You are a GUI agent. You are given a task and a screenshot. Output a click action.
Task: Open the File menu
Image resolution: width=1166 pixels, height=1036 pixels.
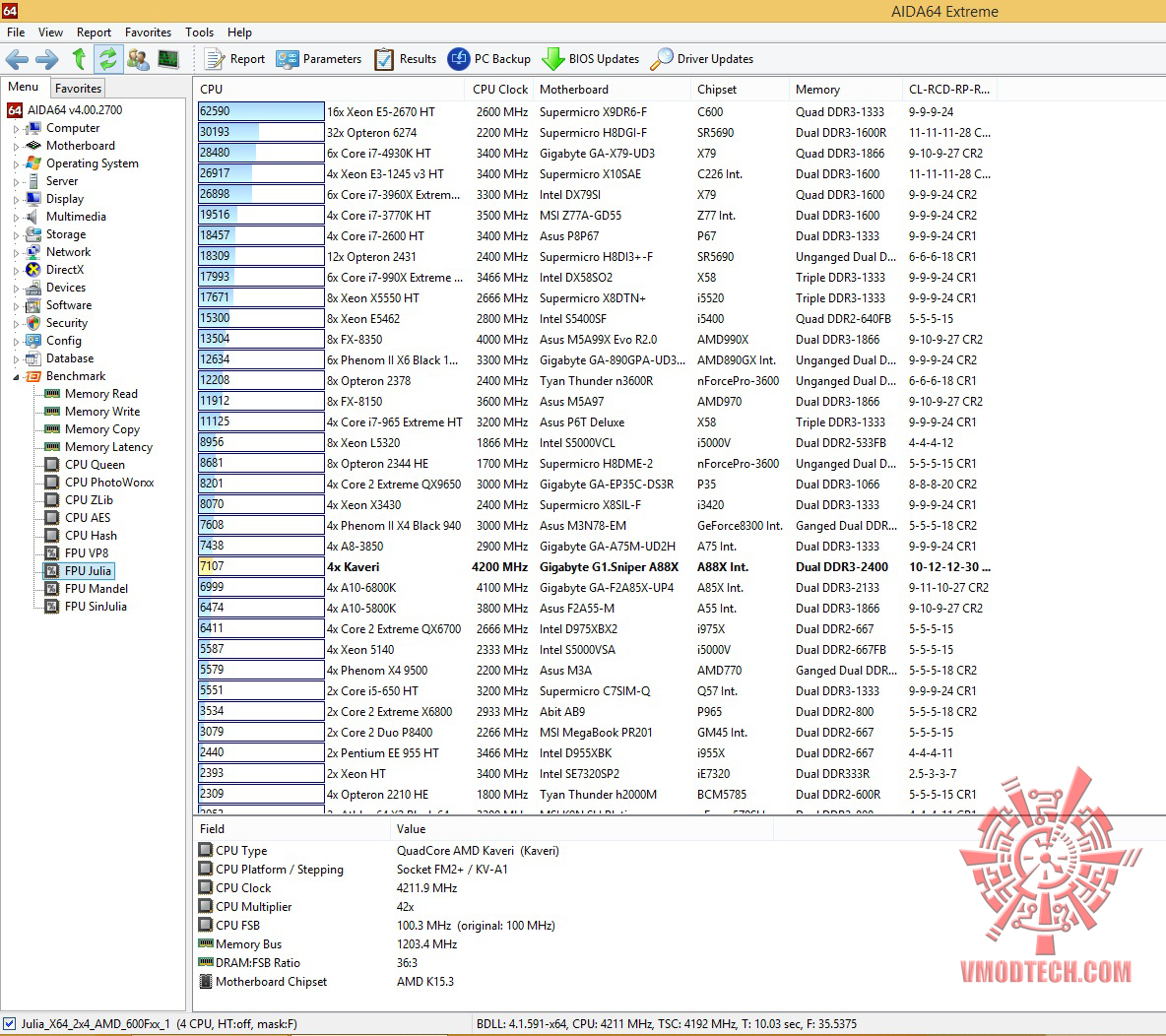(x=16, y=32)
